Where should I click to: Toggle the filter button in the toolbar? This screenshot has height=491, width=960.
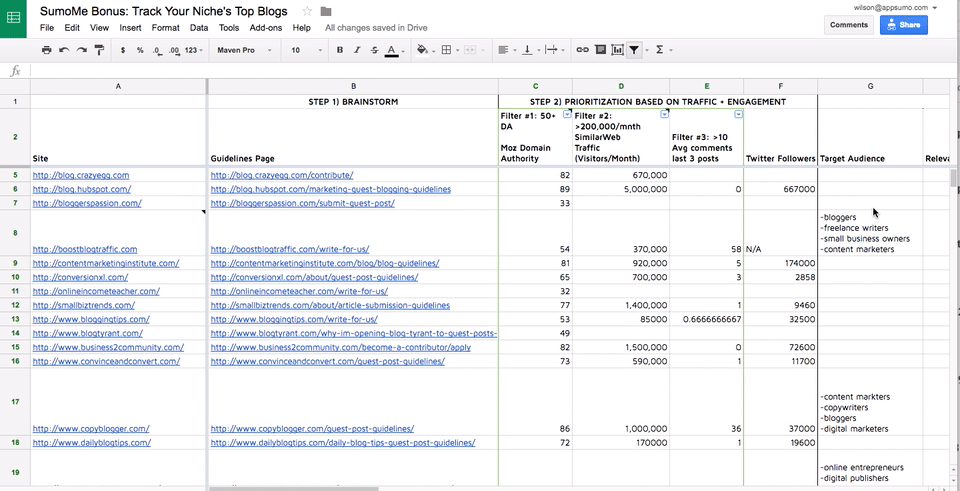pyautogui.click(x=634, y=50)
